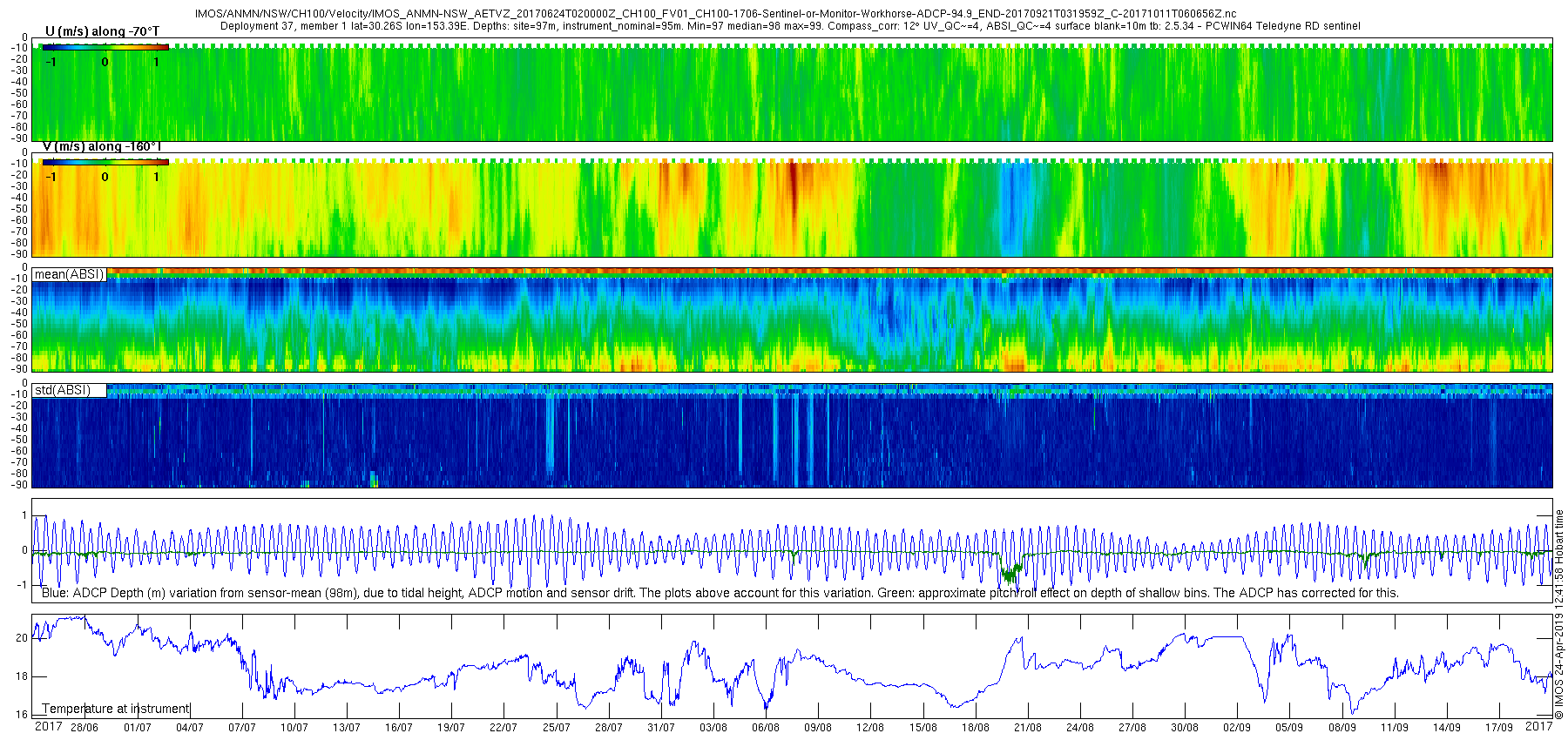
Task: Click the 17/09 date tick label
Action: point(1498,728)
